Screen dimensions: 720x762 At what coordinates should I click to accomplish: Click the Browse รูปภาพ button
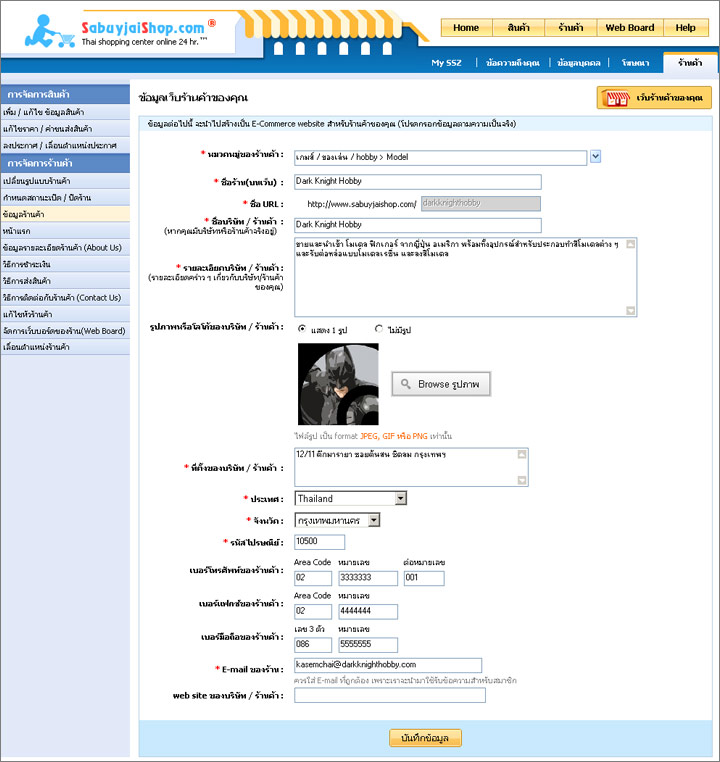pos(441,384)
